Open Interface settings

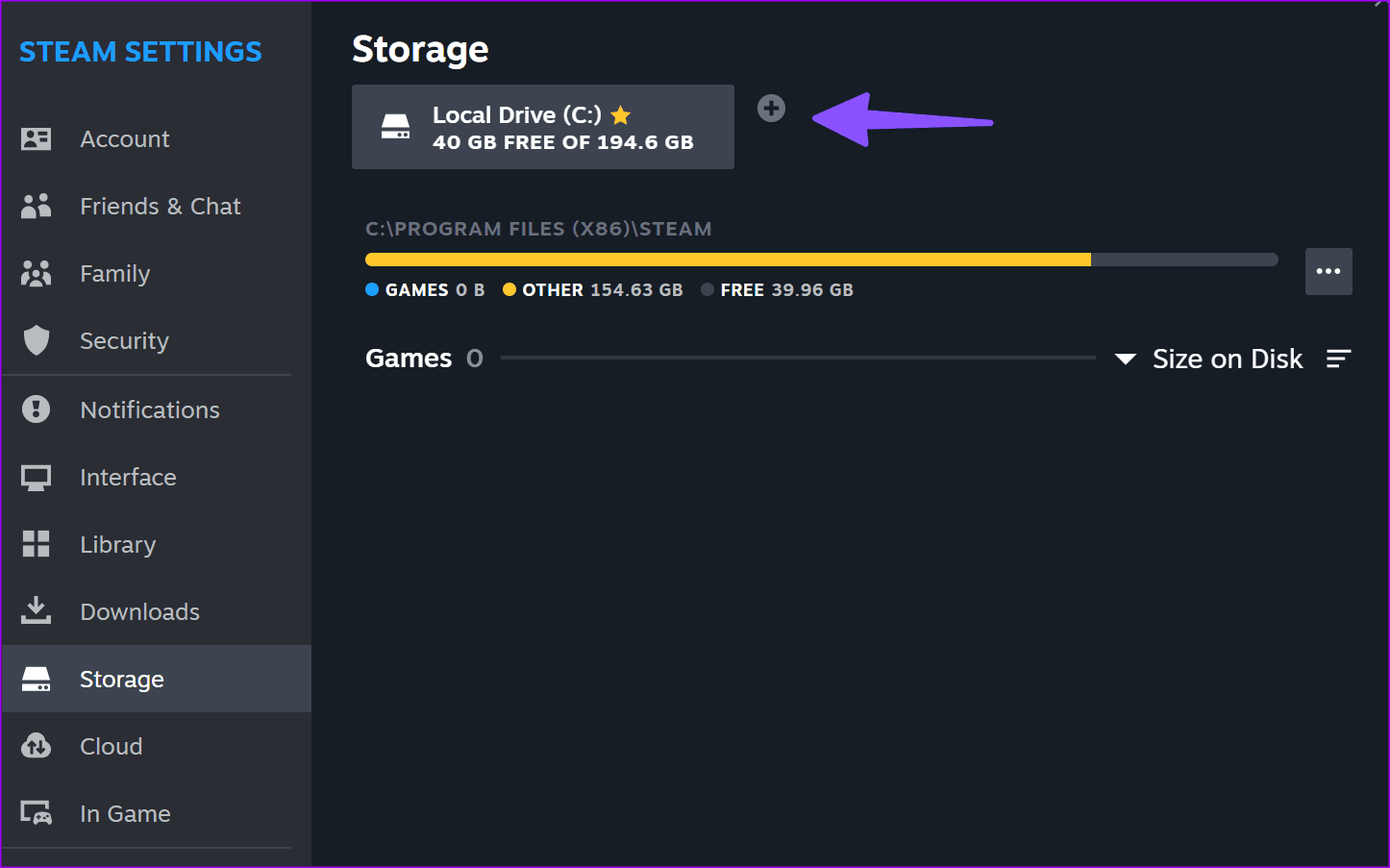156,478
